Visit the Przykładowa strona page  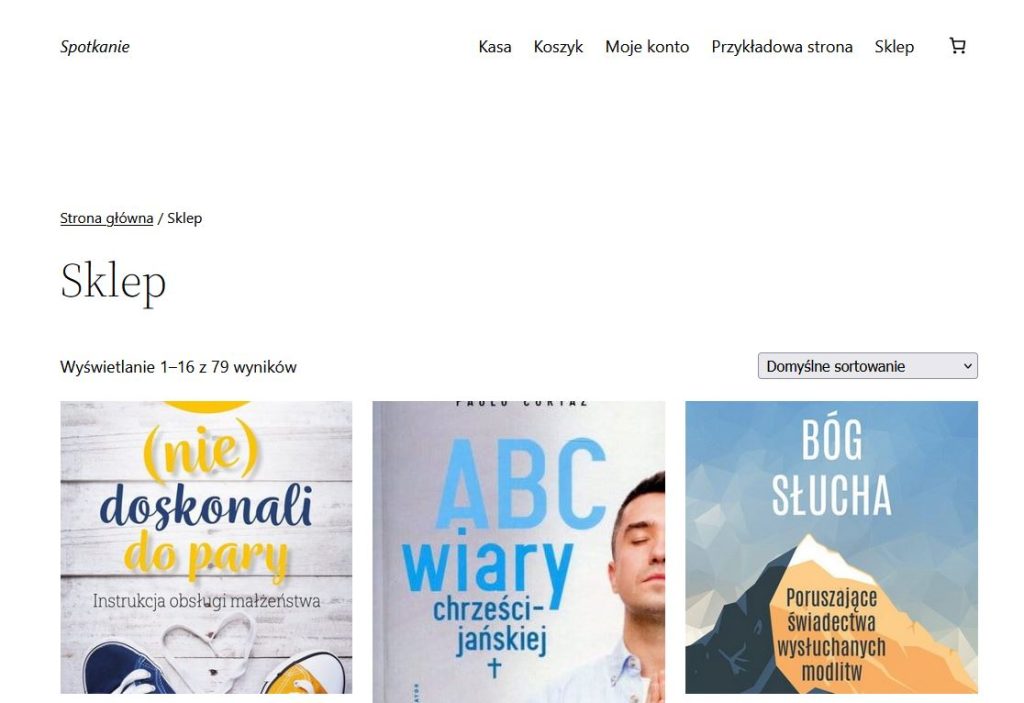pos(782,47)
